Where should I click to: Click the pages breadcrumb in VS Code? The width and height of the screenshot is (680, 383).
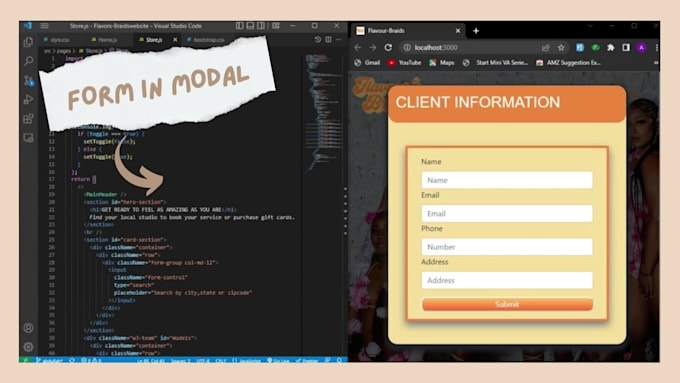(63, 51)
